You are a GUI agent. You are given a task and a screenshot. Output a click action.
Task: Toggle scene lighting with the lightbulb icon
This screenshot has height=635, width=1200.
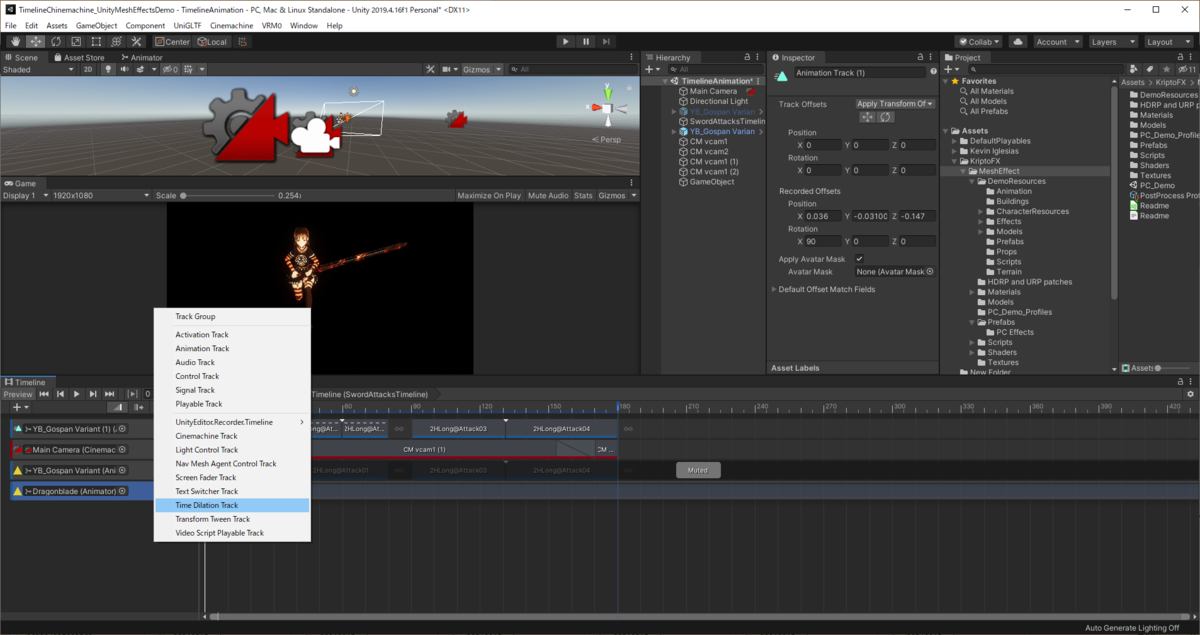point(109,69)
